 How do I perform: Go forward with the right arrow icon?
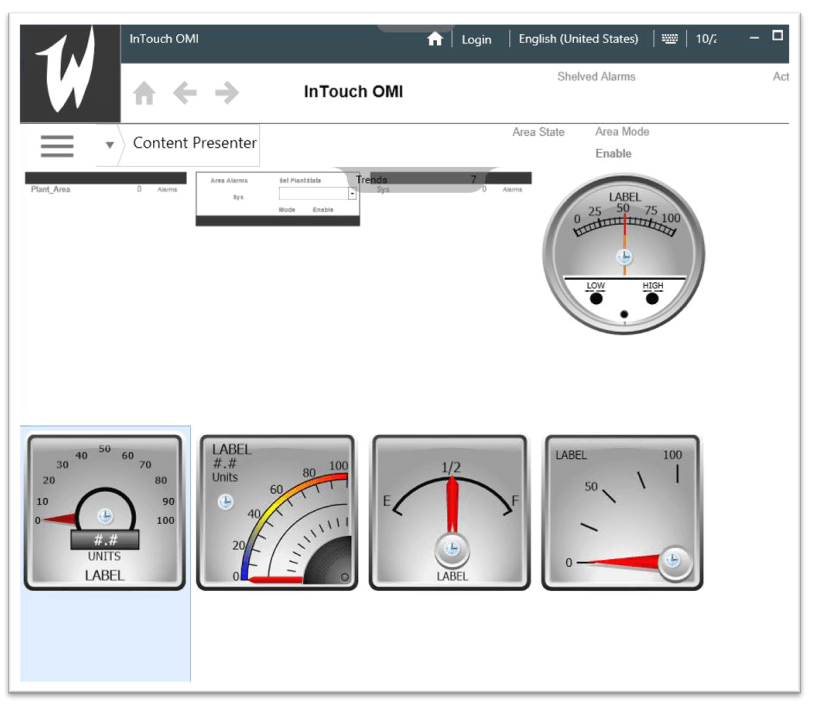[x=227, y=93]
